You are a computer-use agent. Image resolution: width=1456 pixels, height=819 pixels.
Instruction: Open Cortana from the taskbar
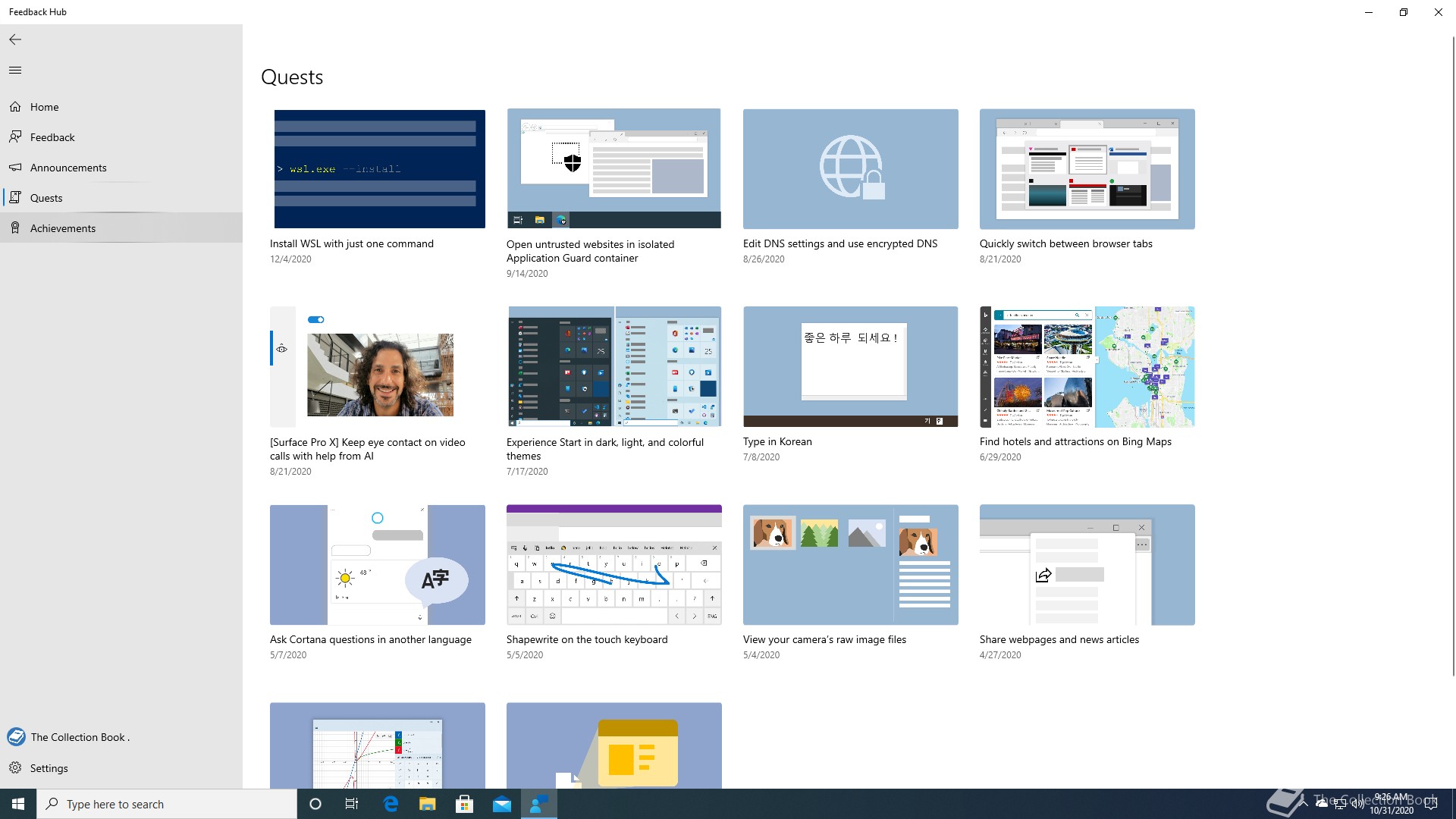pos(315,804)
